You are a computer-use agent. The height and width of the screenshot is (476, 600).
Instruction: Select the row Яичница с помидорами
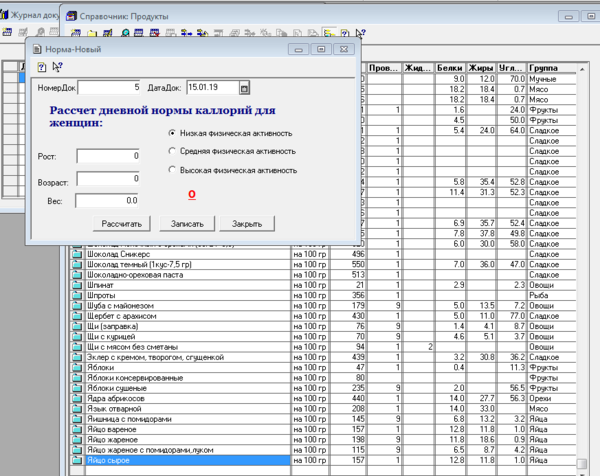coord(323,419)
